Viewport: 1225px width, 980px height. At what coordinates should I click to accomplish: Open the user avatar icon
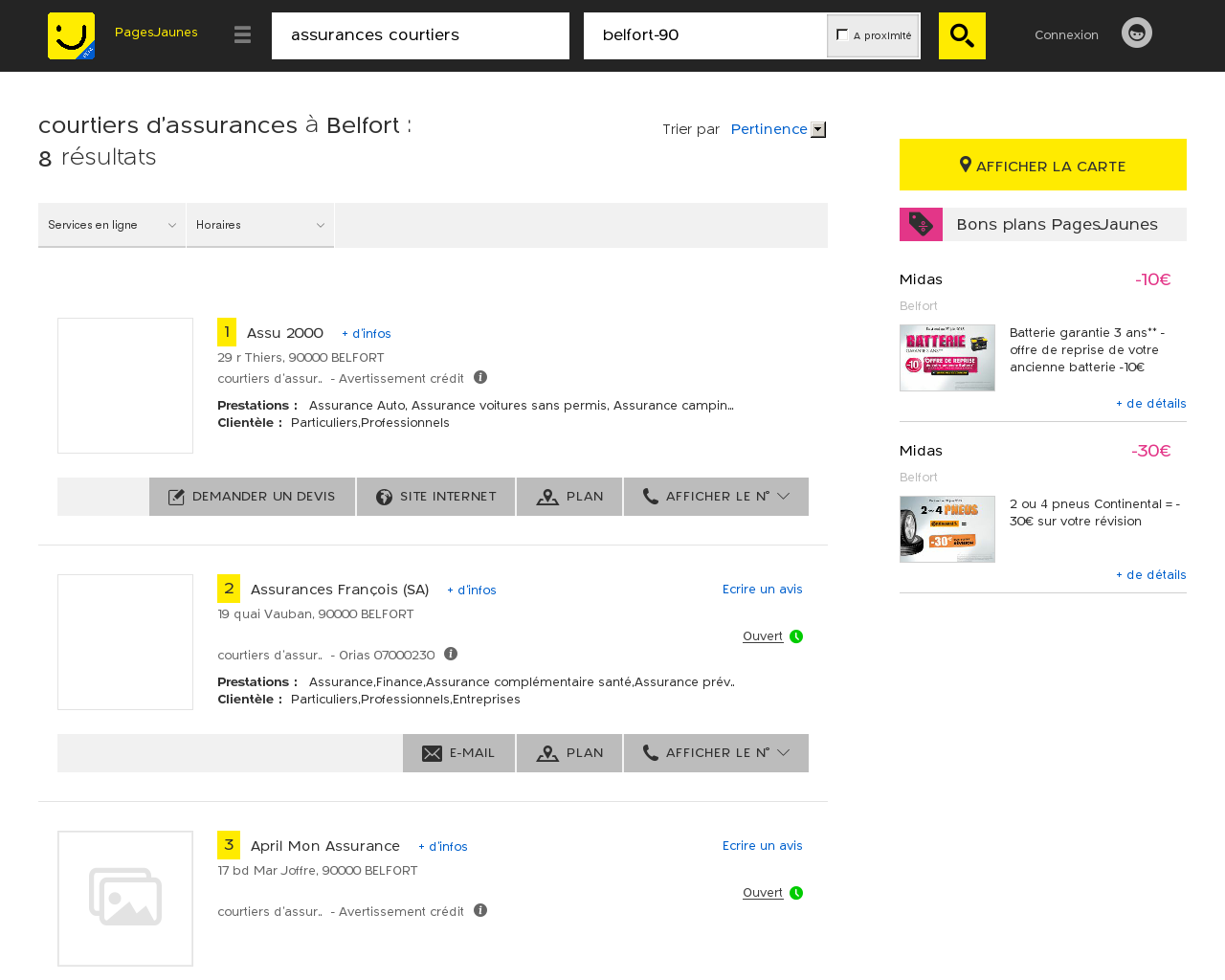(x=1137, y=33)
